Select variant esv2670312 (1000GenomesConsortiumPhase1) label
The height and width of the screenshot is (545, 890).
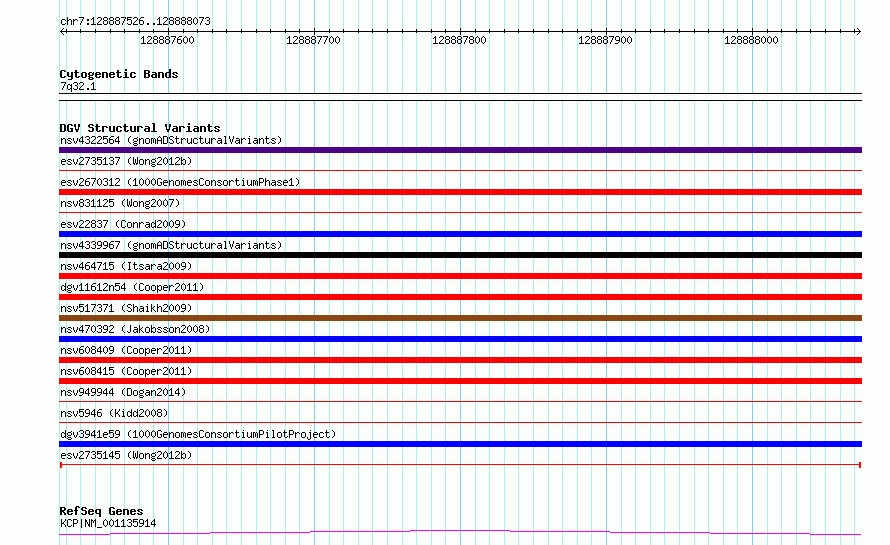pyautogui.click(x=180, y=182)
